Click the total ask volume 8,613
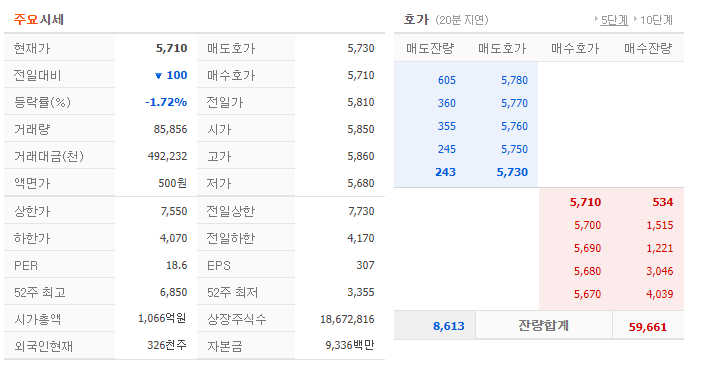 click(x=449, y=326)
